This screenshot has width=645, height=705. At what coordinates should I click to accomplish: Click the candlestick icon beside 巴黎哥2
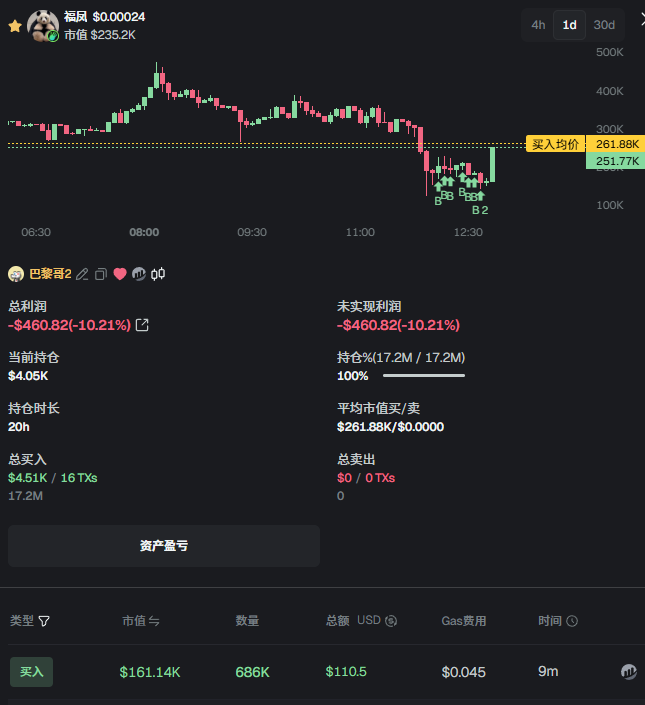click(158, 274)
